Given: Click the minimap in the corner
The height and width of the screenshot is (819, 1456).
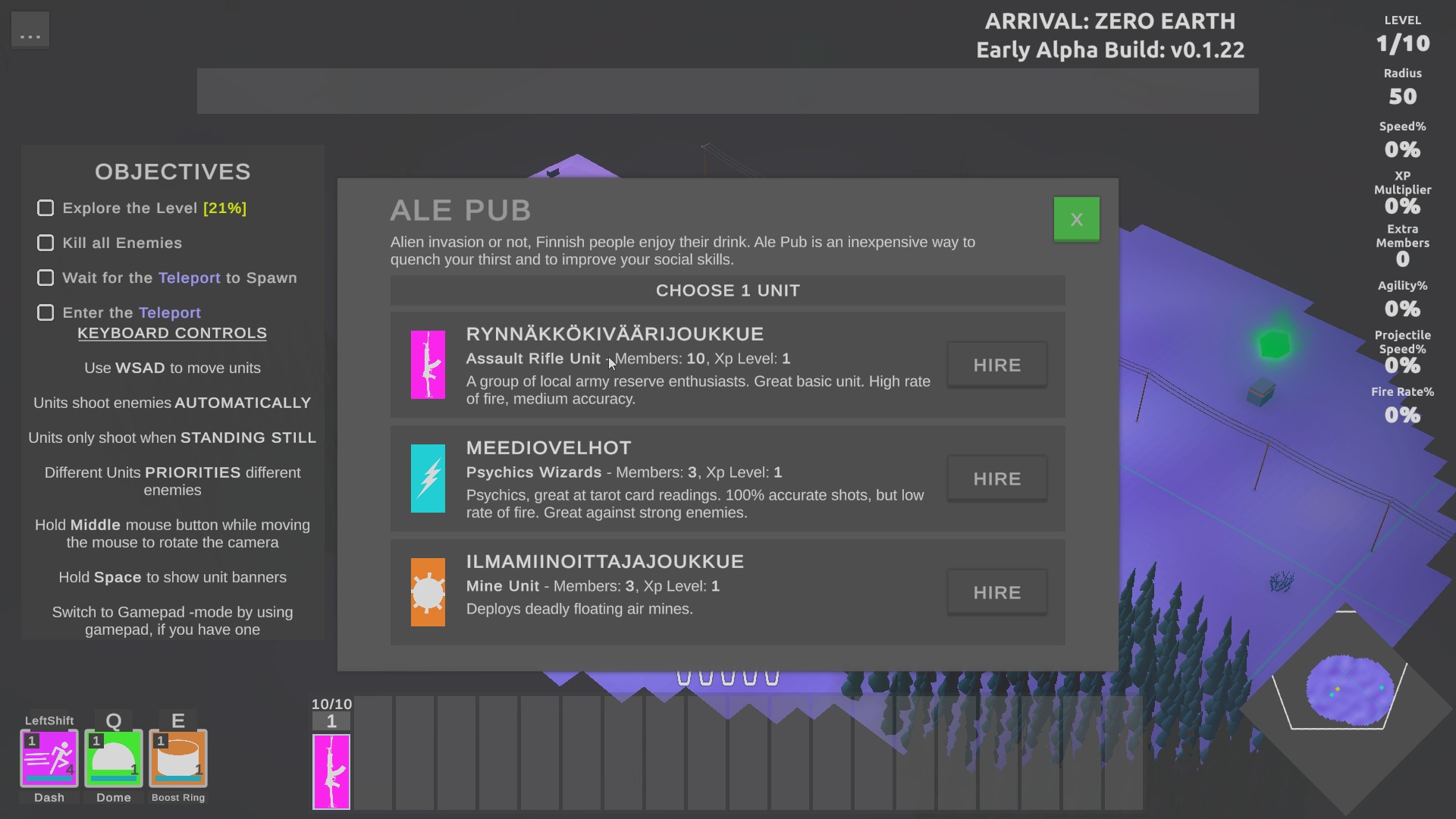Looking at the screenshot, I should [1350, 690].
